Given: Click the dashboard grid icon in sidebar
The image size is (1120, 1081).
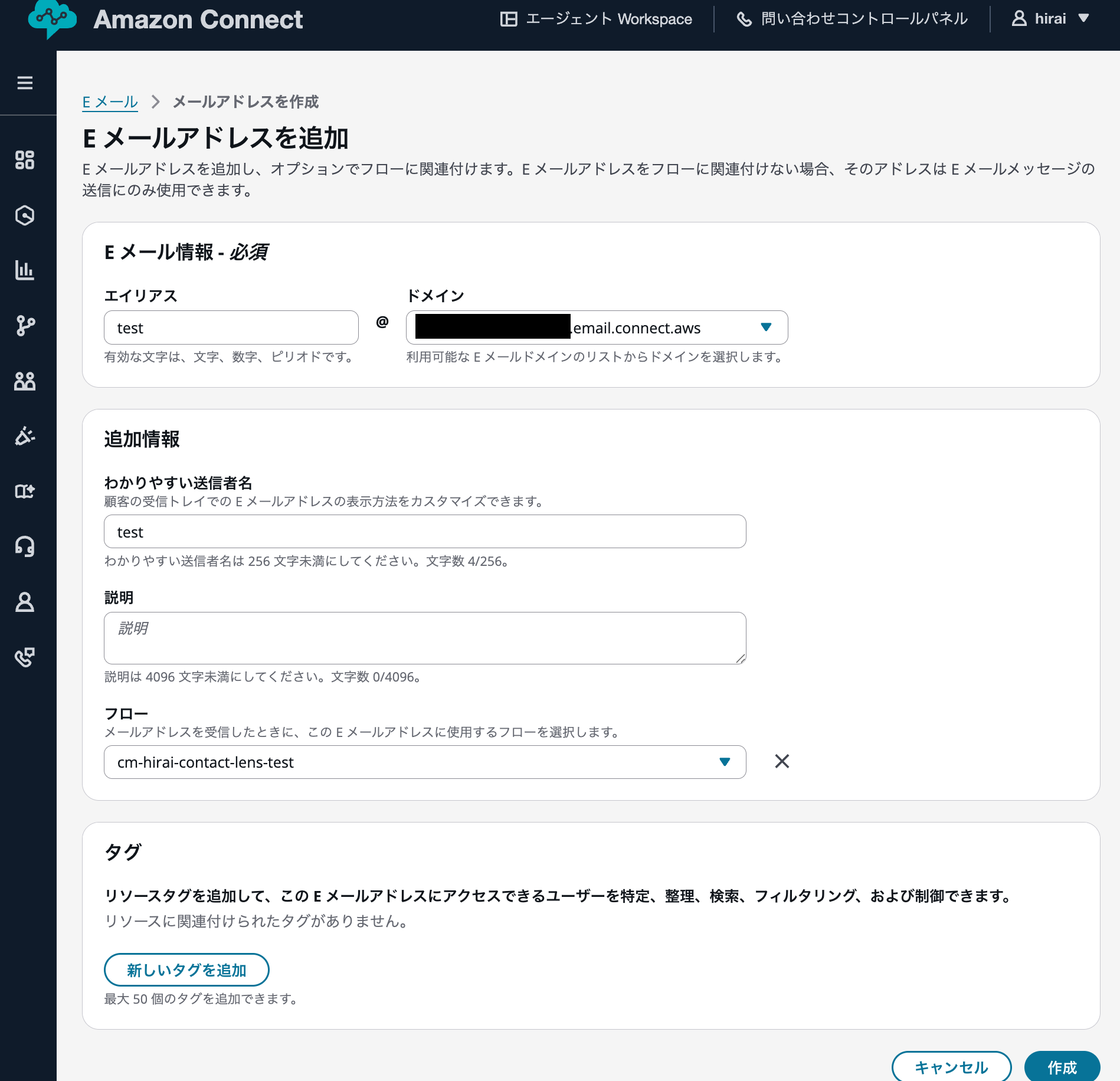Looking at the screenshot, I should [25, 160].
